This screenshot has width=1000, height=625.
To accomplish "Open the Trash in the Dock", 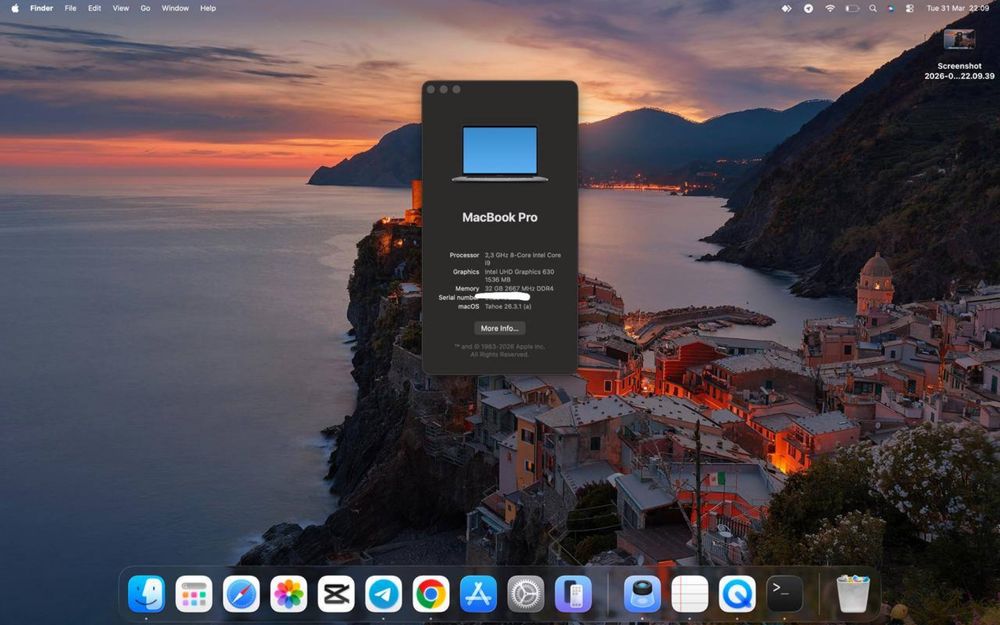I will (853, 594).
